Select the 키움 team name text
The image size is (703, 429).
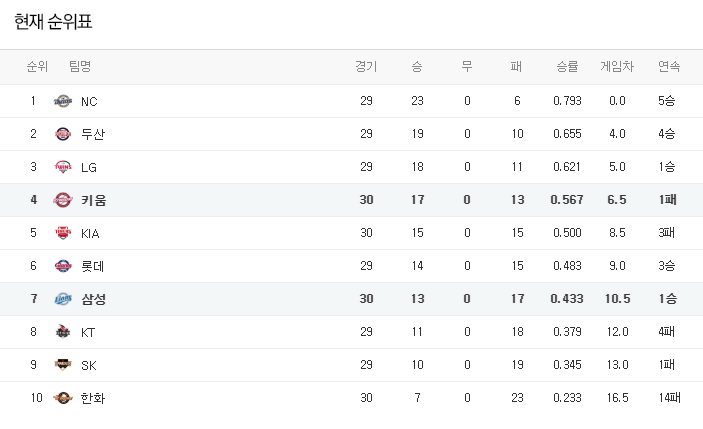click(x=93, y=200)
